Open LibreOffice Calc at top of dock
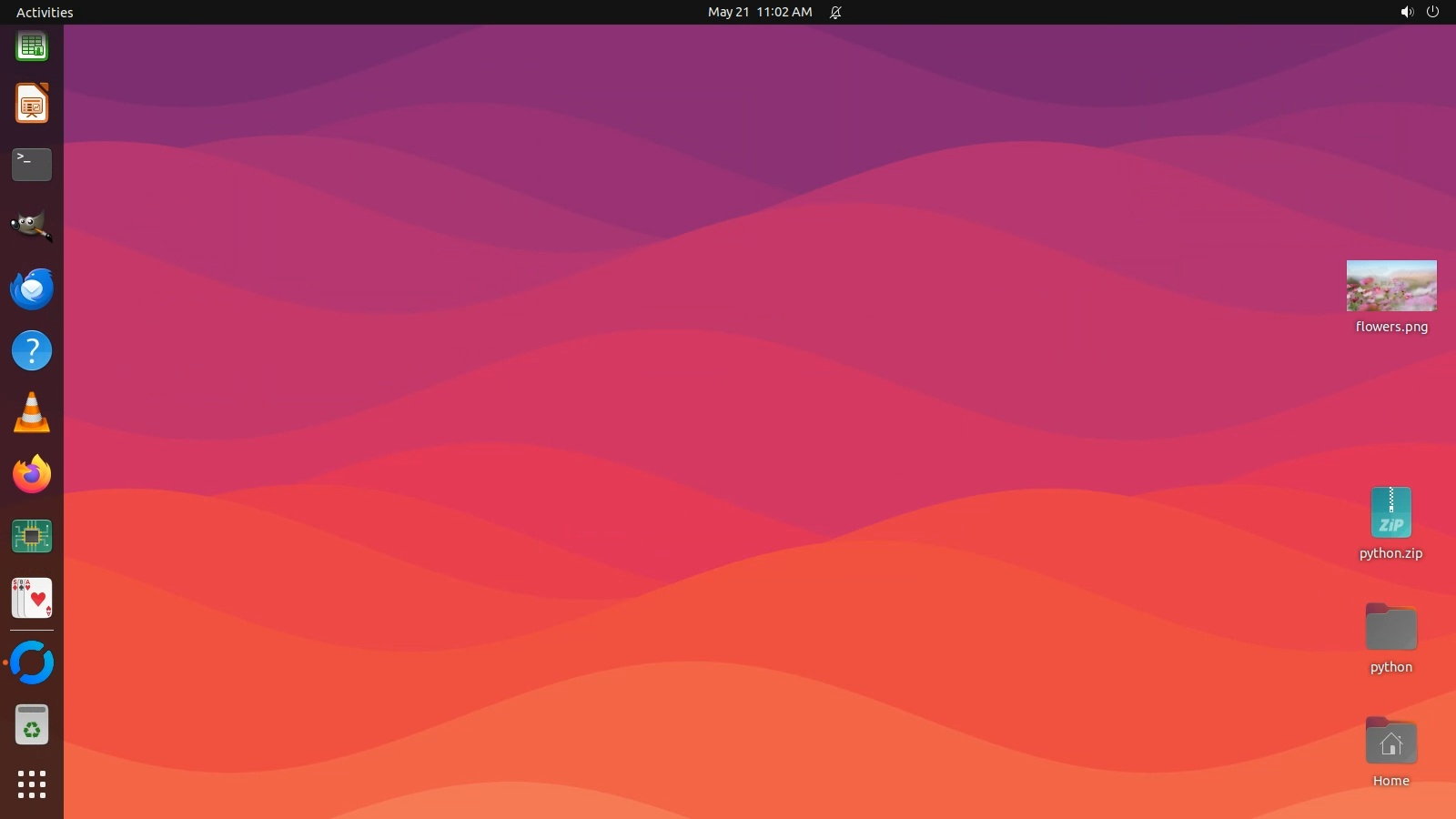This screenshot has width=1456, height=819. pyautogui.click(x=32, y=45)
